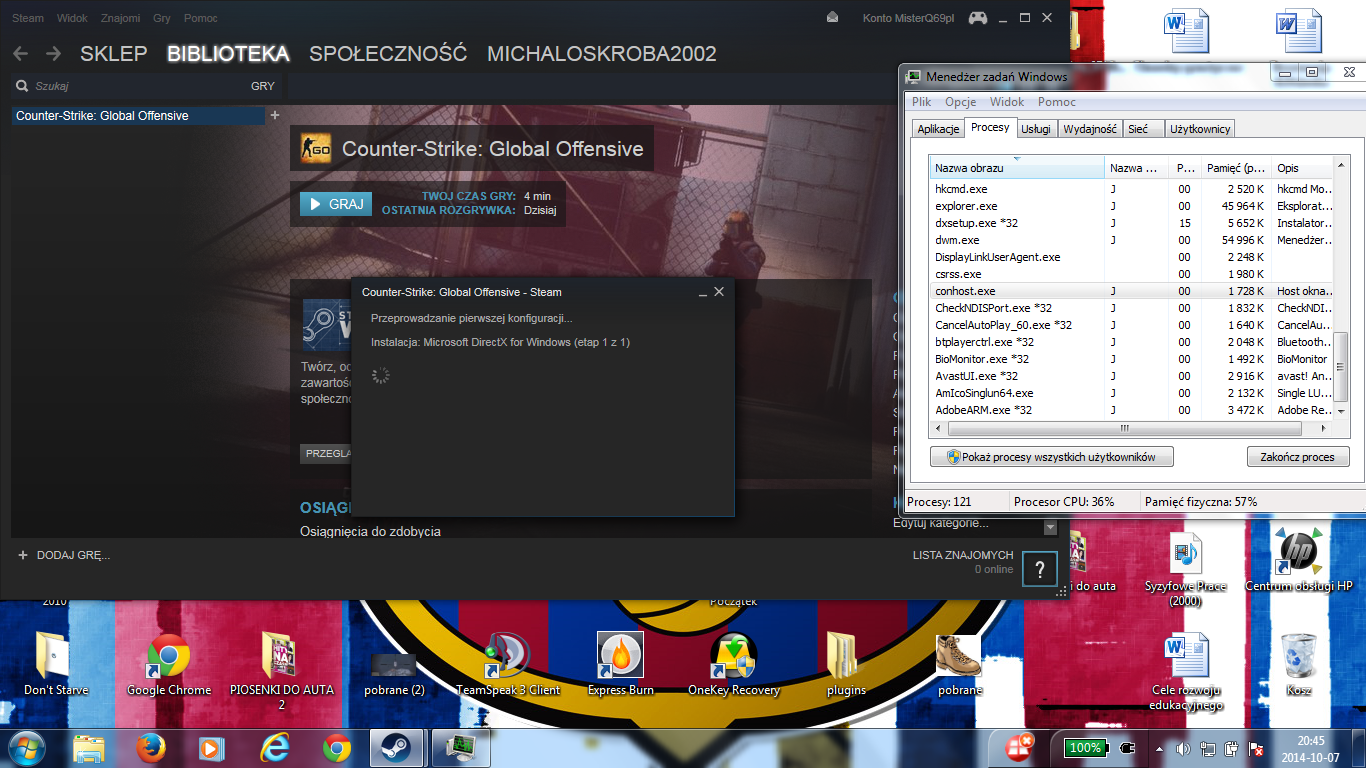This screenshot has width=1366, height=768.
Task: Switch to the Wydajność tab
Action: pos(1090,129)
